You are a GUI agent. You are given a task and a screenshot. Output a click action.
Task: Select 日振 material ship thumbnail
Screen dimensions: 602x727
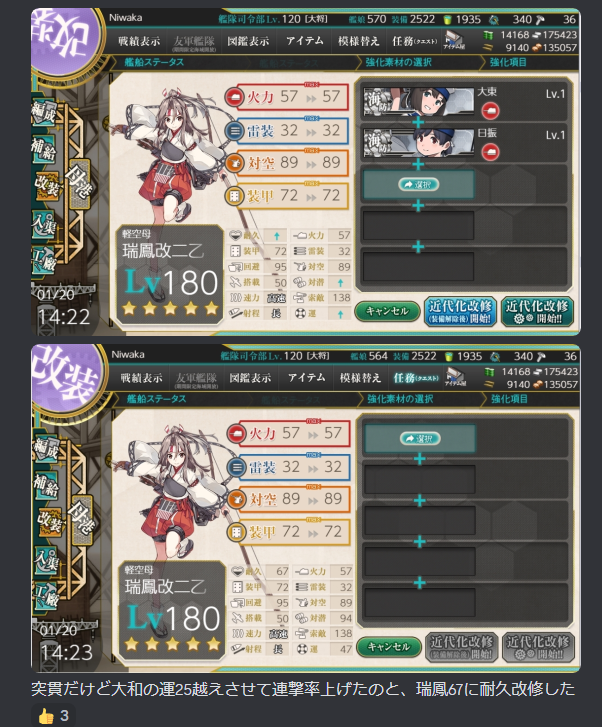[419, 142]
